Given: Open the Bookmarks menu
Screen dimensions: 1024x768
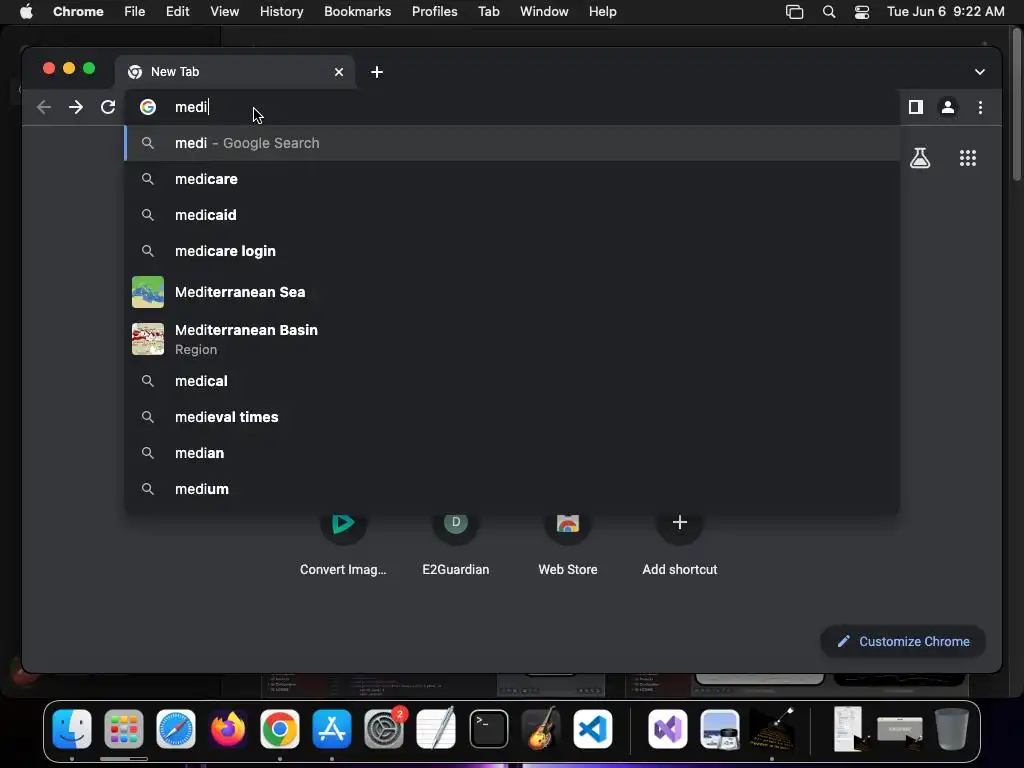Looking at the screenshot, I should click(x=357, y=12).
